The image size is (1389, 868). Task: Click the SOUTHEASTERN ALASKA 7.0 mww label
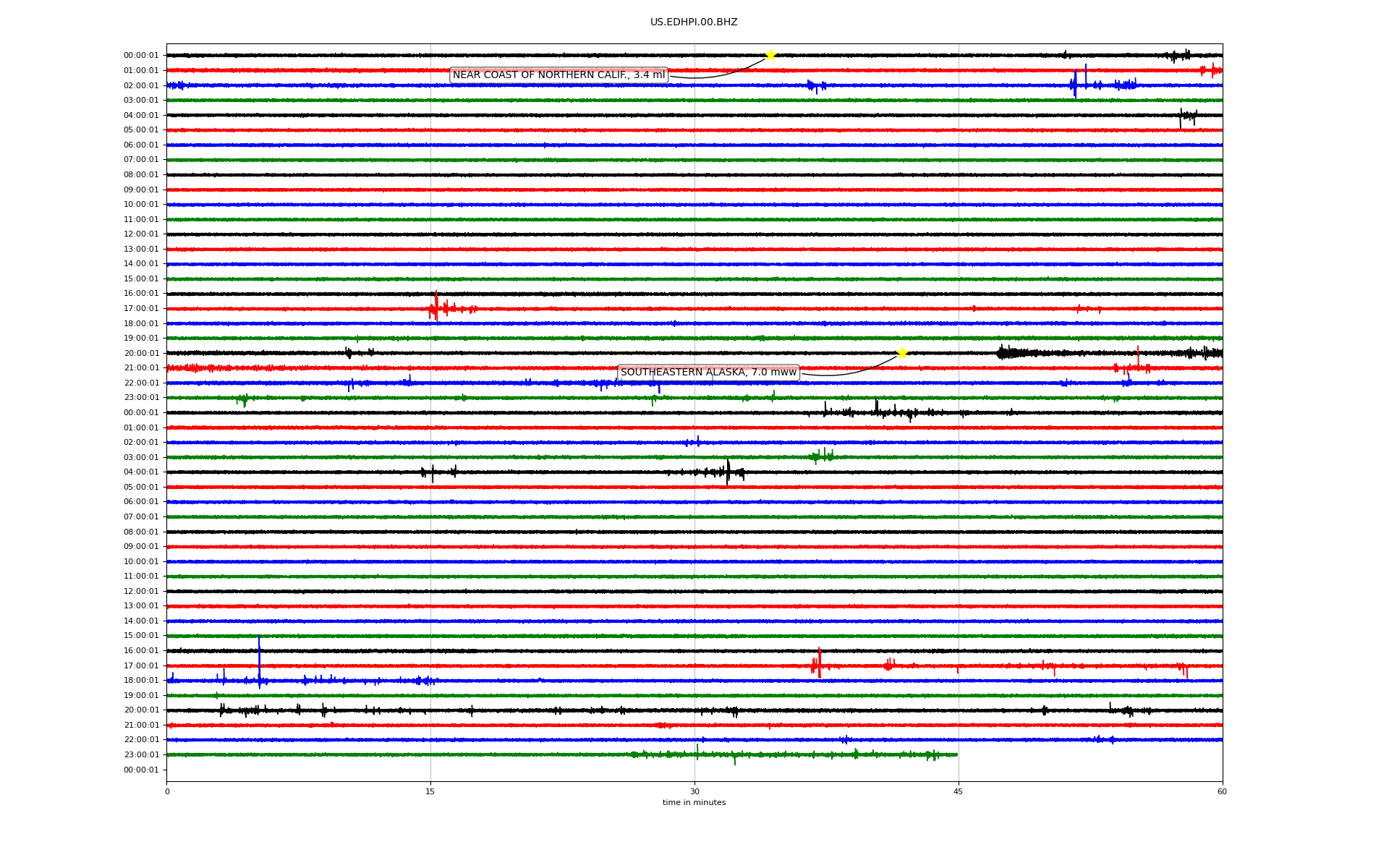click(708, 373)
